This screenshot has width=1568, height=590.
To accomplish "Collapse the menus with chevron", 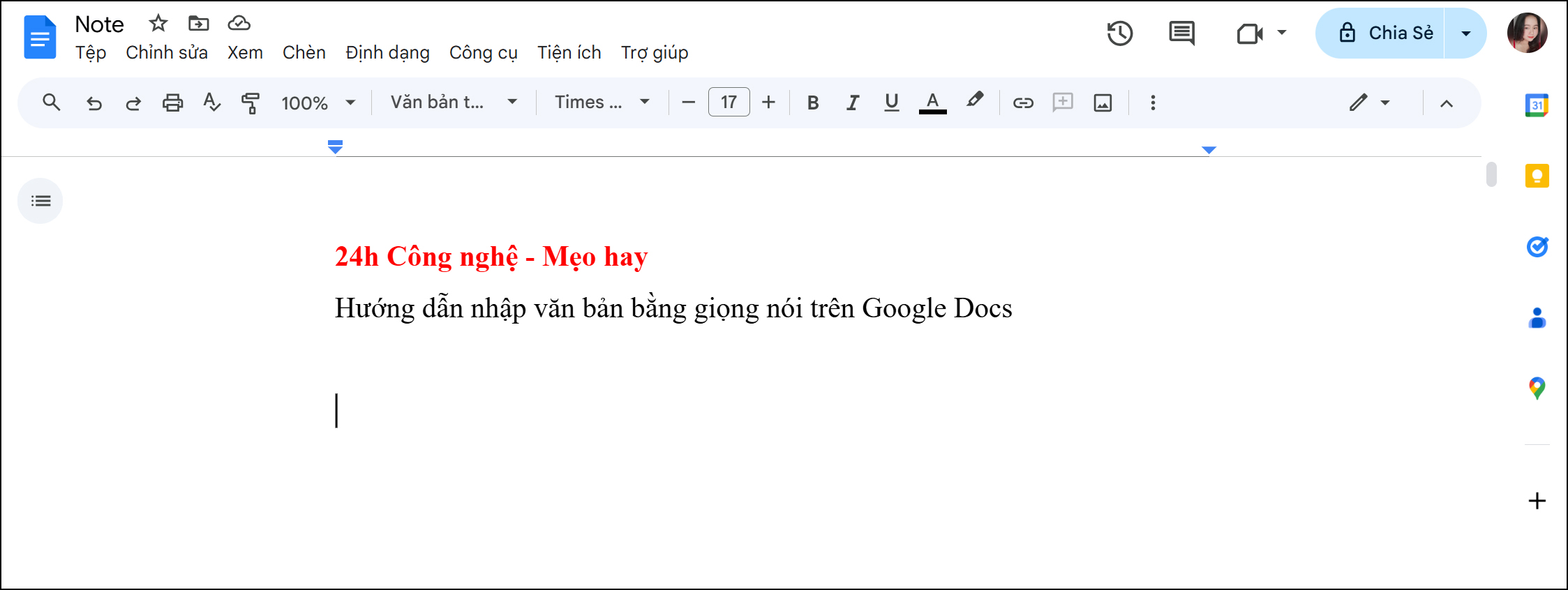I will pos(1447,103).
